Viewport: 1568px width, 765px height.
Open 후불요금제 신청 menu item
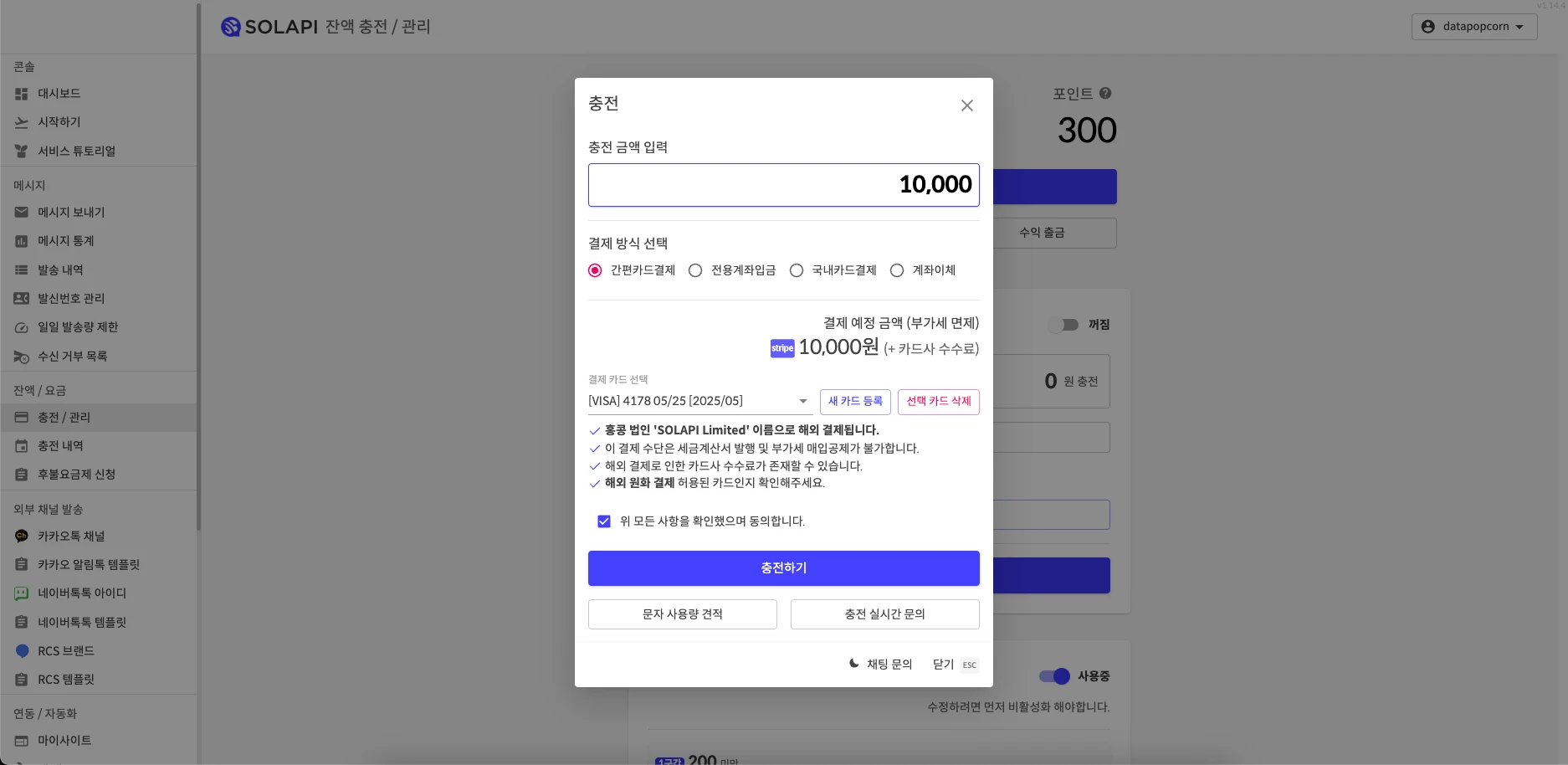(x=98, y=475)
